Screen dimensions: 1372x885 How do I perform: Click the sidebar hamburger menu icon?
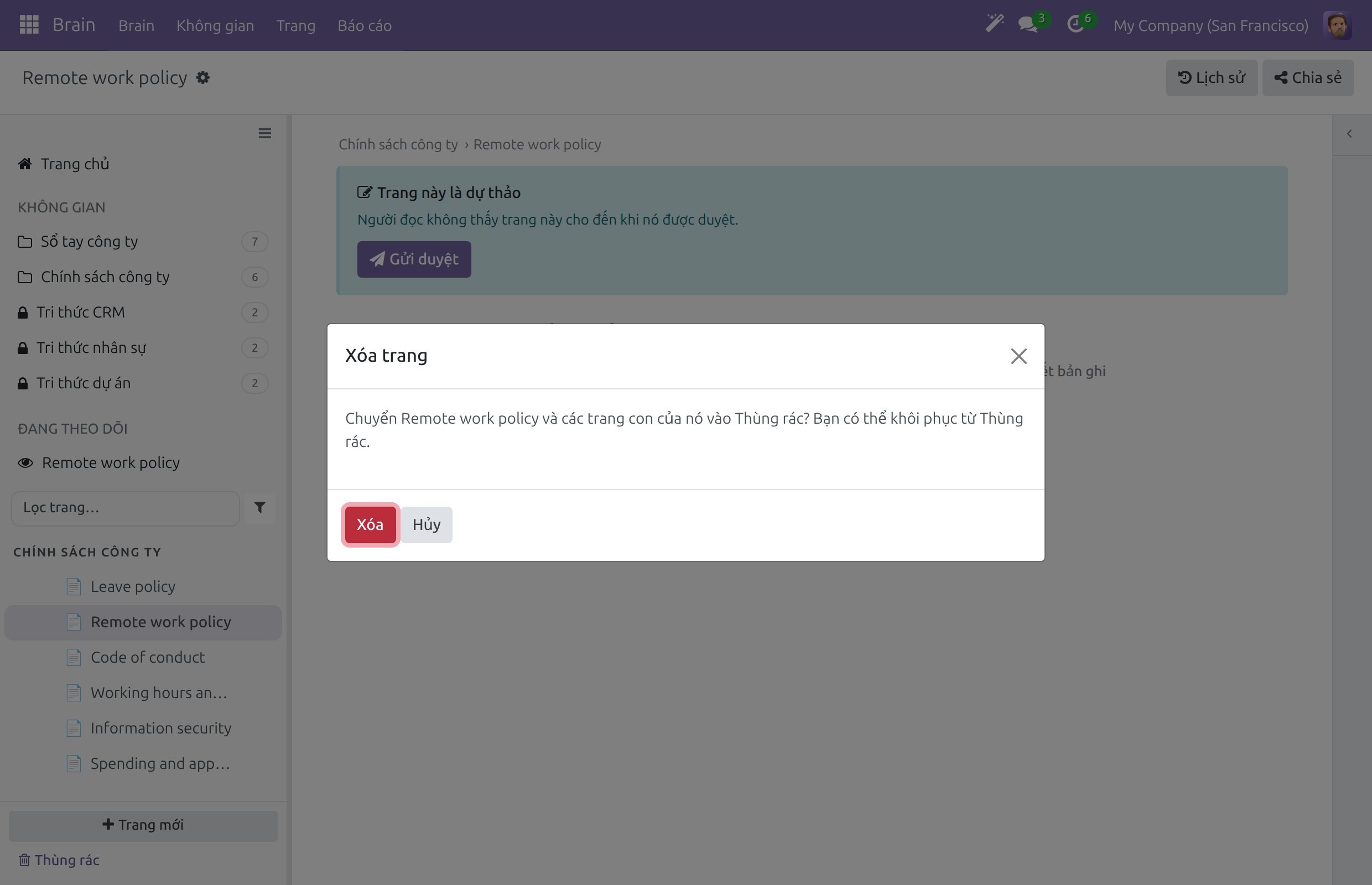click(x=264, y=133)
